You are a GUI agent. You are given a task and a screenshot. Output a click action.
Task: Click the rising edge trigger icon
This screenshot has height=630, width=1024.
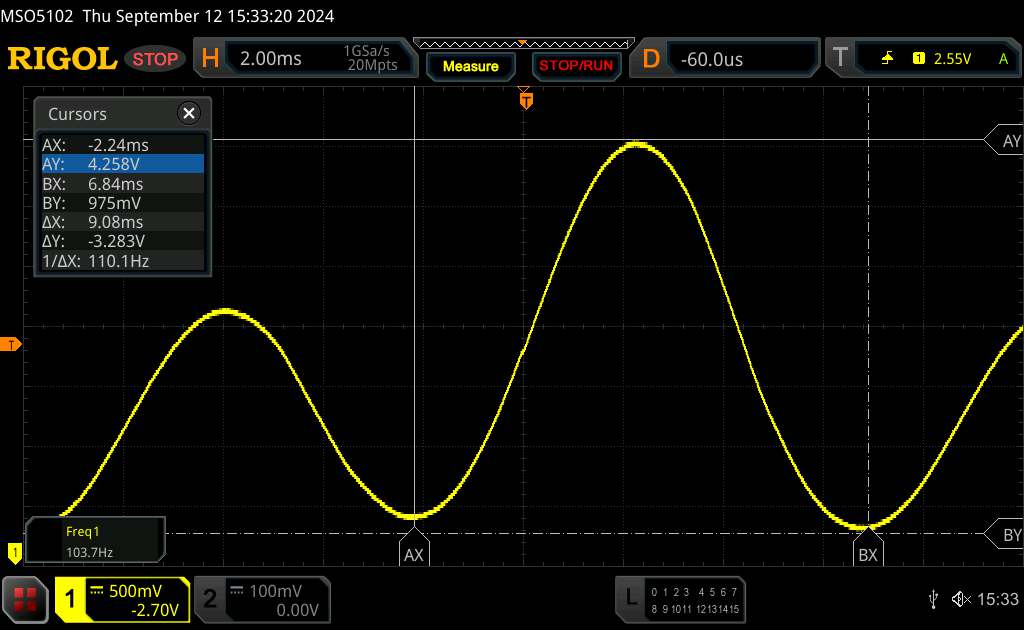[887, 59]
